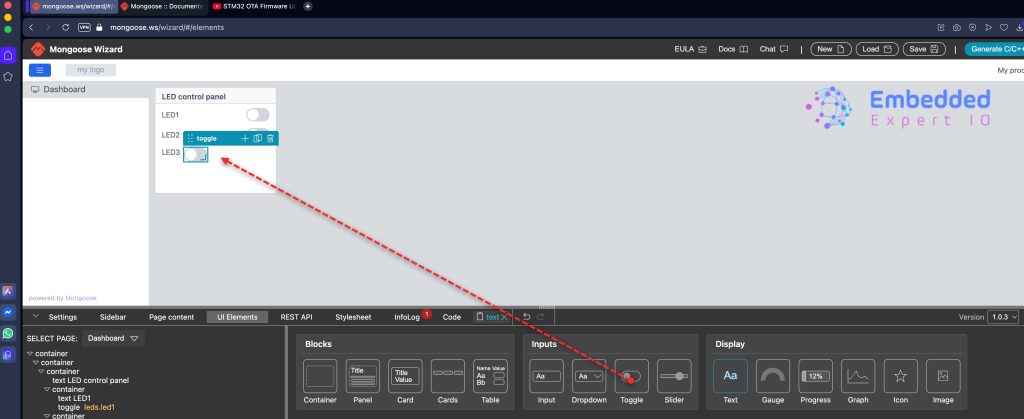Click the Save button
This screenshot has width=1024, height=419.
tap(925, 49)
